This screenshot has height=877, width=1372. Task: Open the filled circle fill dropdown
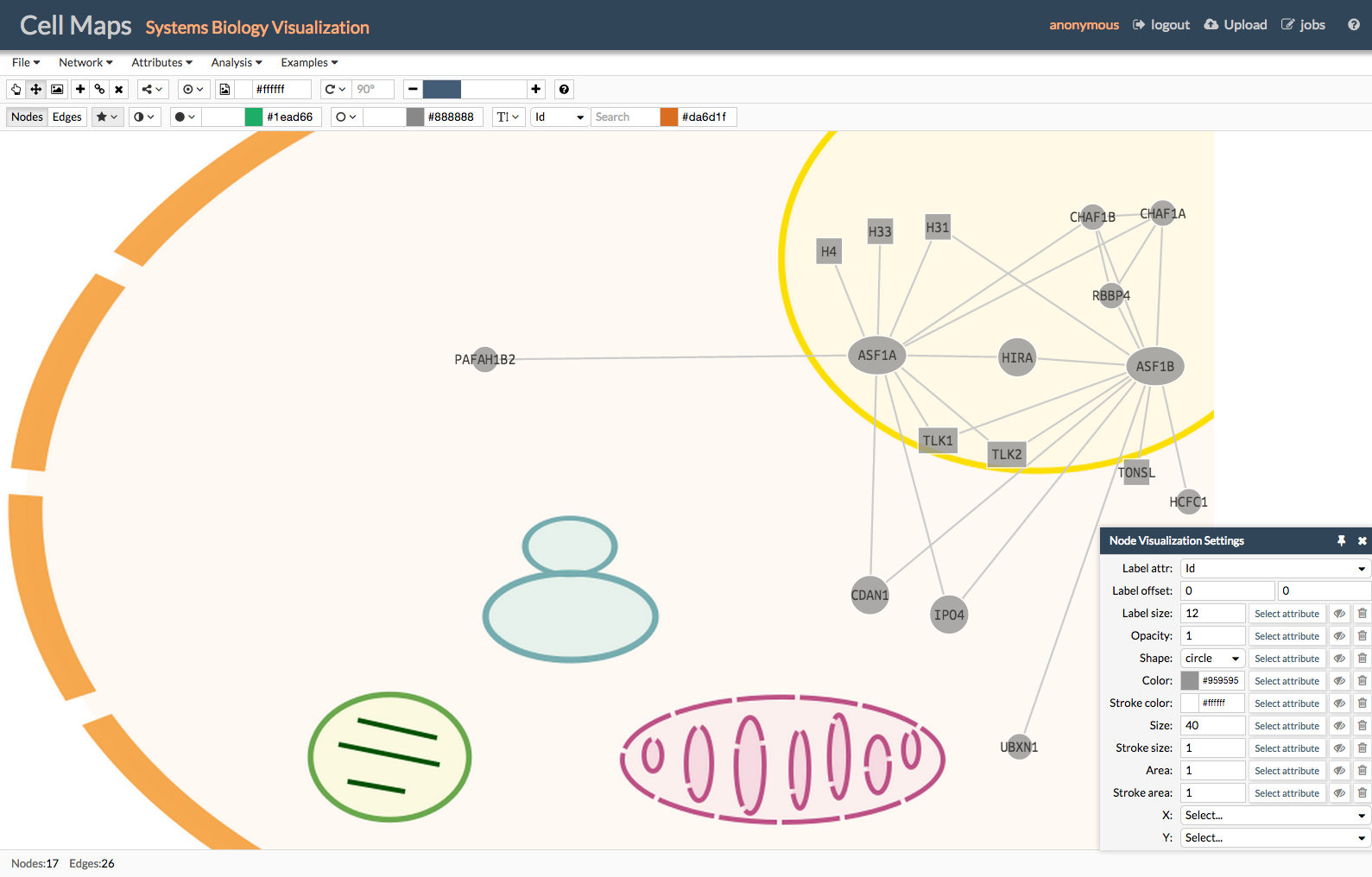(x=185, y=117)
